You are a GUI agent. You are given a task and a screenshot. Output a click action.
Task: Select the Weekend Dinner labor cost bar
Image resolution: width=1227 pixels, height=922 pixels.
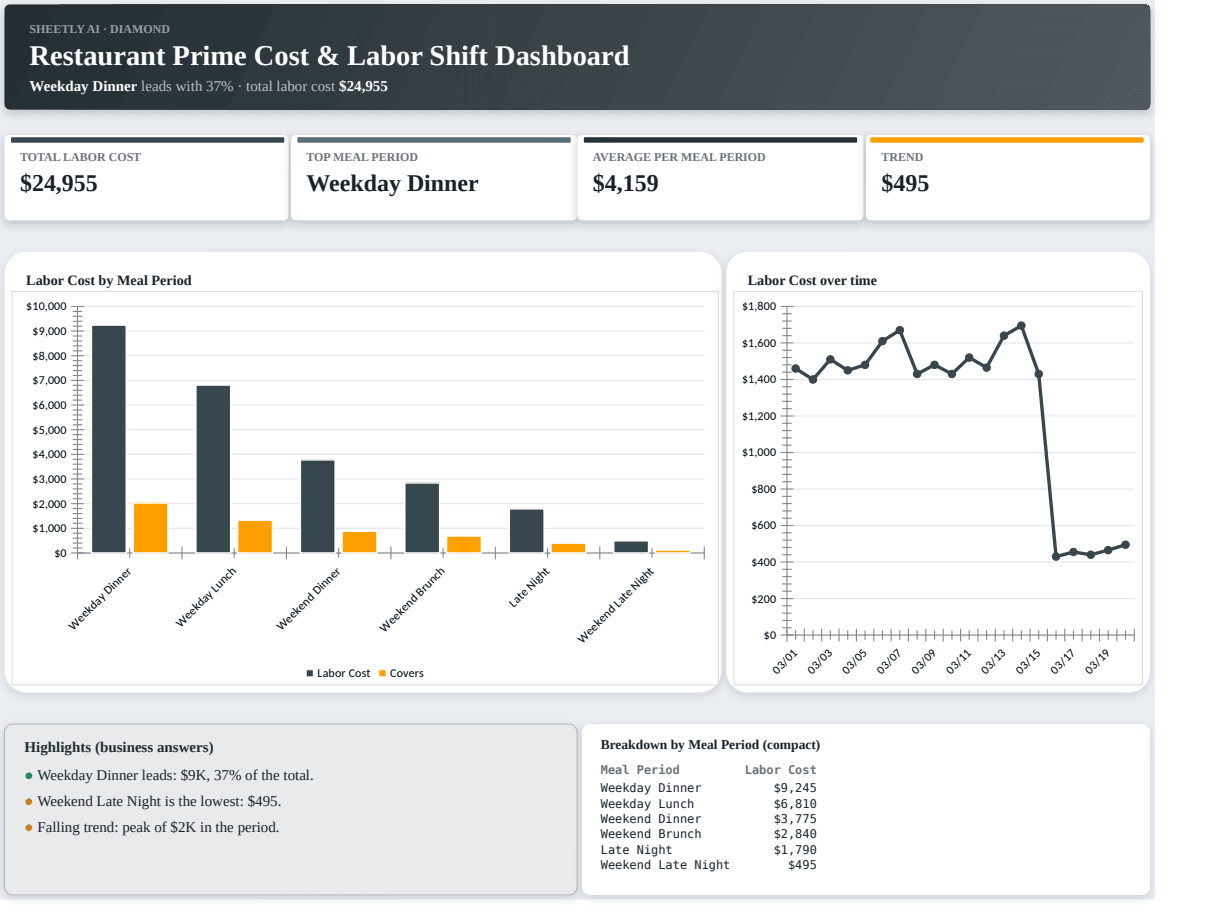click(318, 506)
